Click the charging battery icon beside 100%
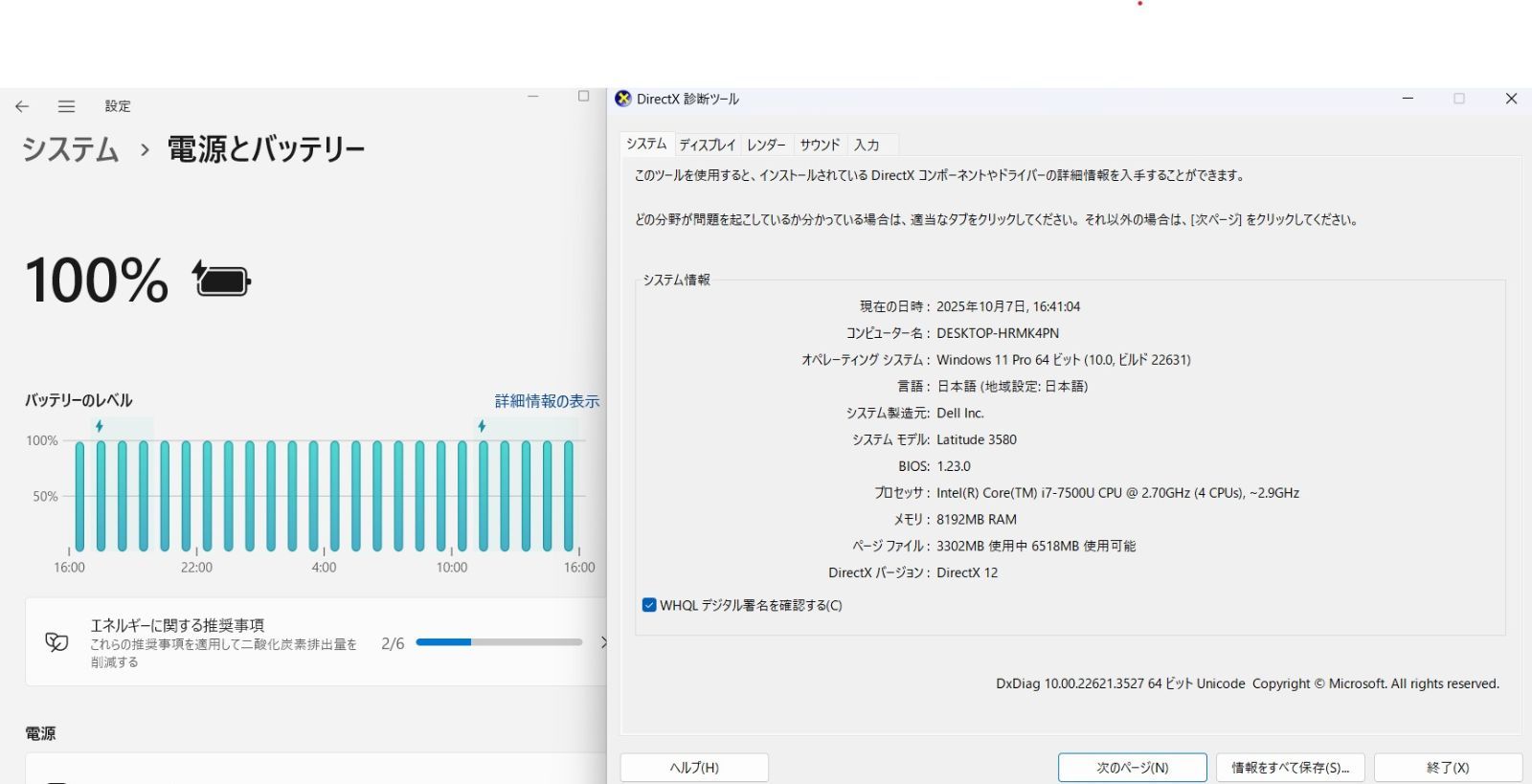This screenshot has width=1532, height=784. click(x=222, y=280)
